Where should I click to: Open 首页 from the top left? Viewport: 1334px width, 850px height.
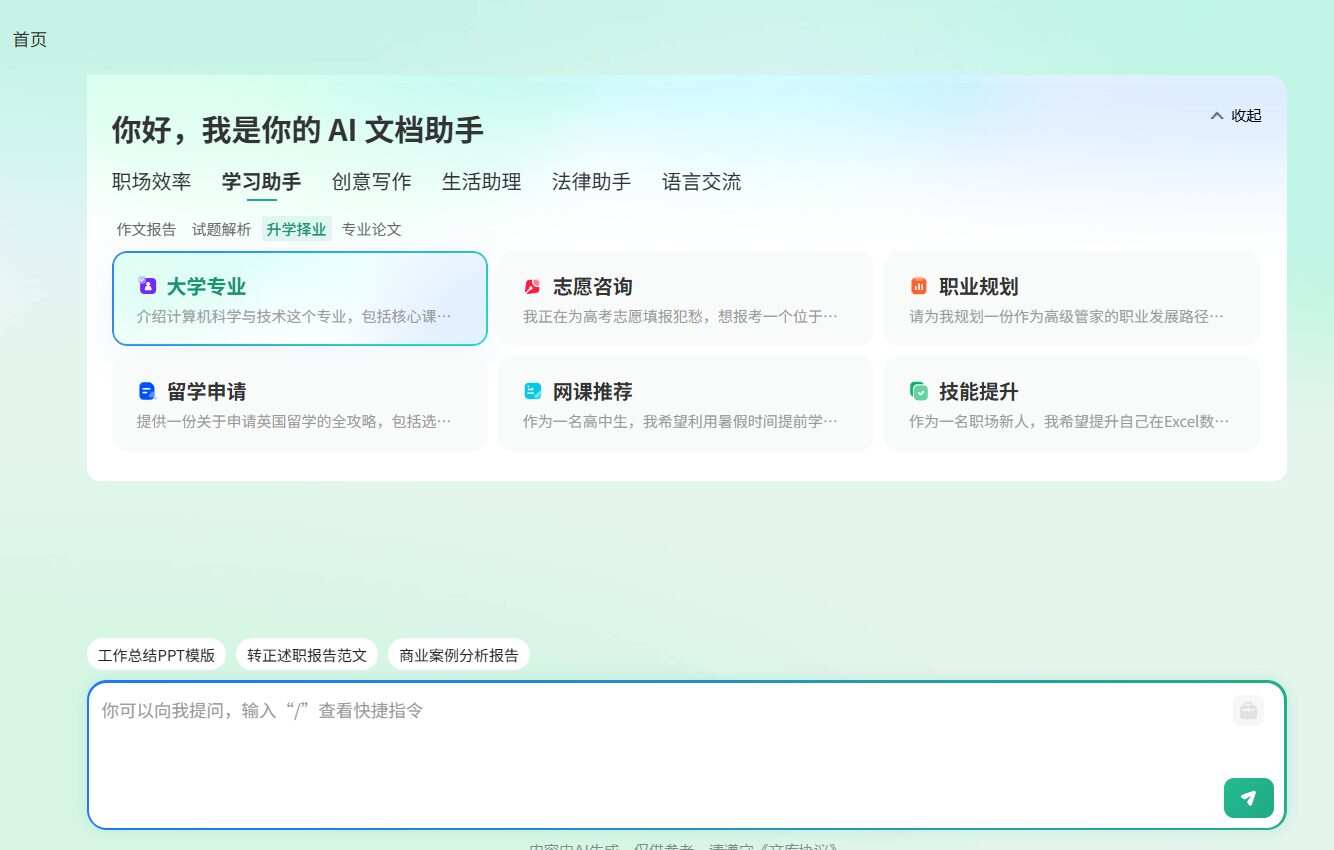tap(28, 39)
